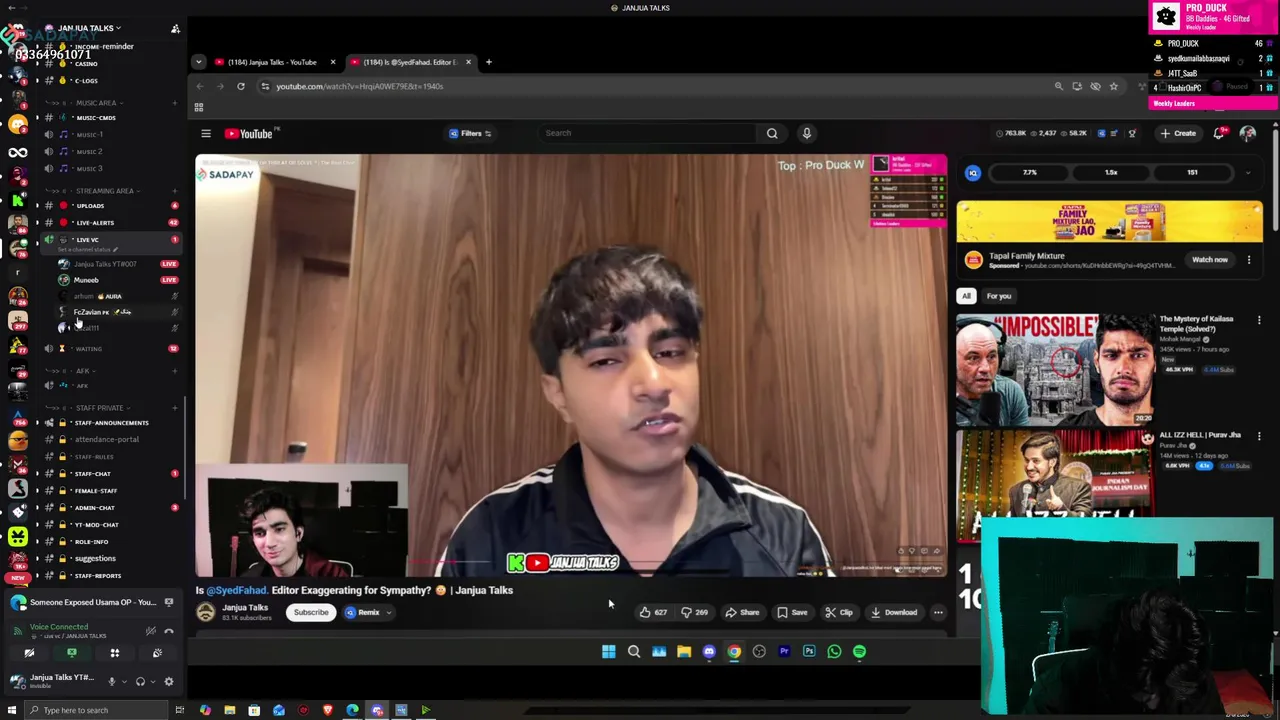Open Chrome tab search chevron
Image resolution: width=1280 pixels, height=720 pixels.
click(x=198, y=62)
